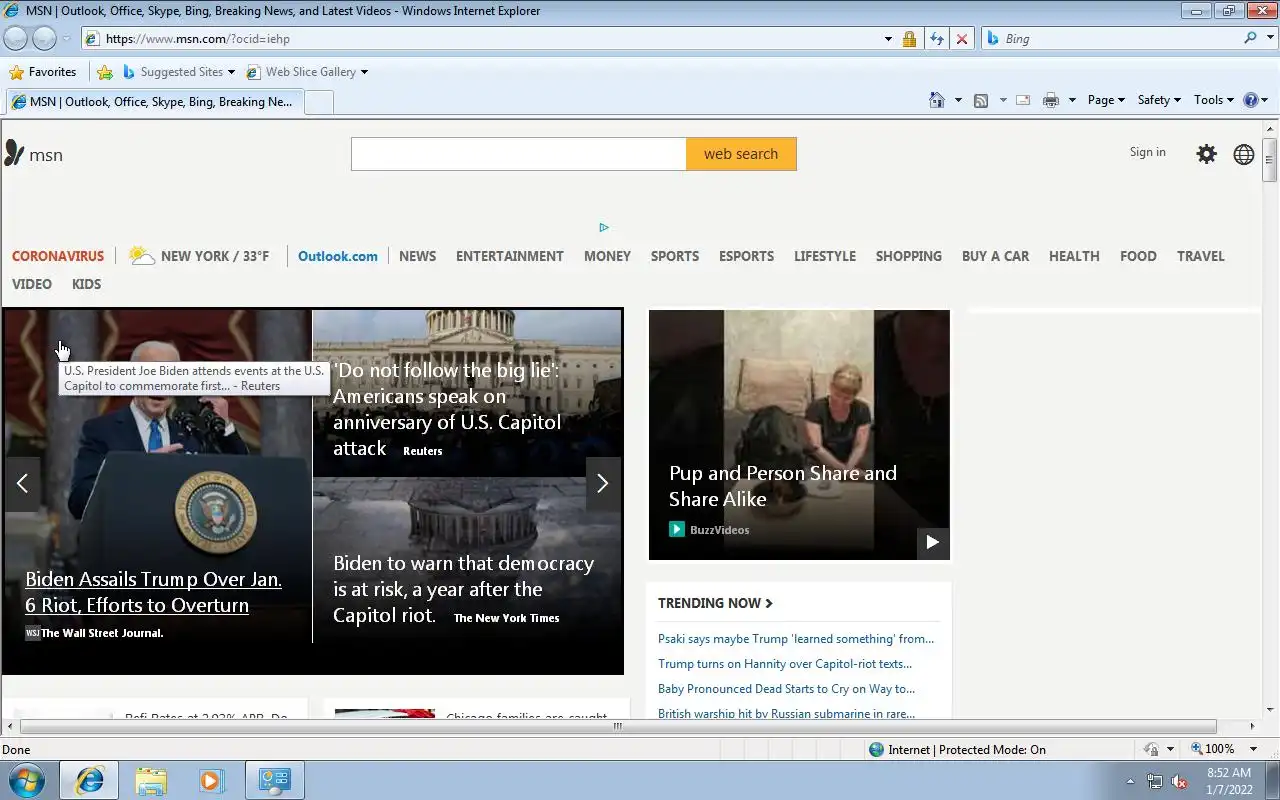
Task: Click the Refresh page icon
Action: pos(936,38)
